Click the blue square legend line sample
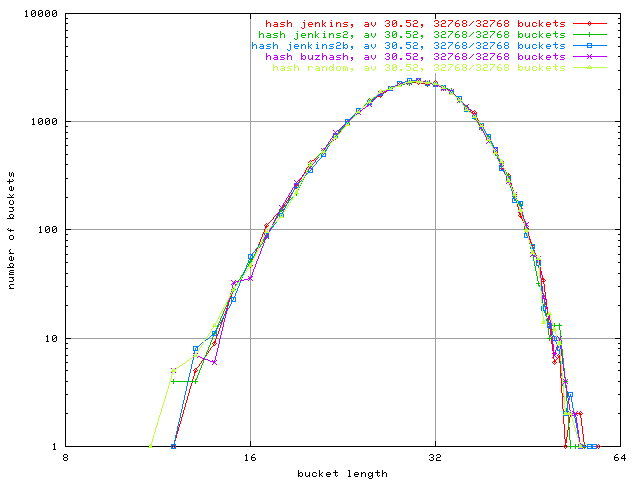This screenshot has width=640, height=480. 589,46
